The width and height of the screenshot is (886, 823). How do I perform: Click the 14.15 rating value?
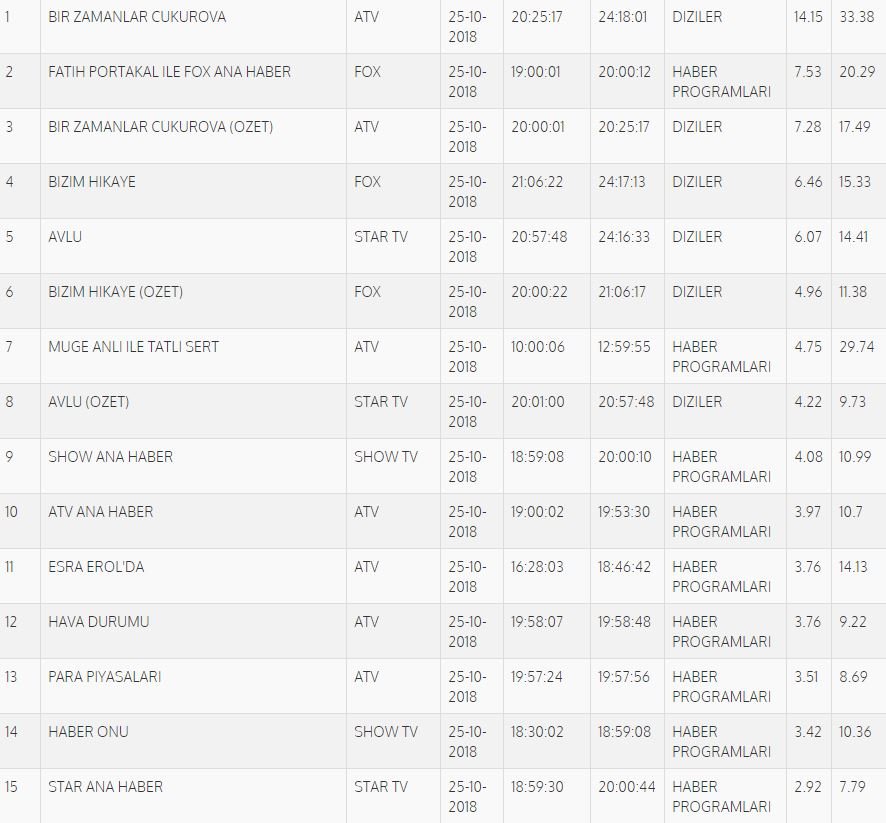[808, 17]
